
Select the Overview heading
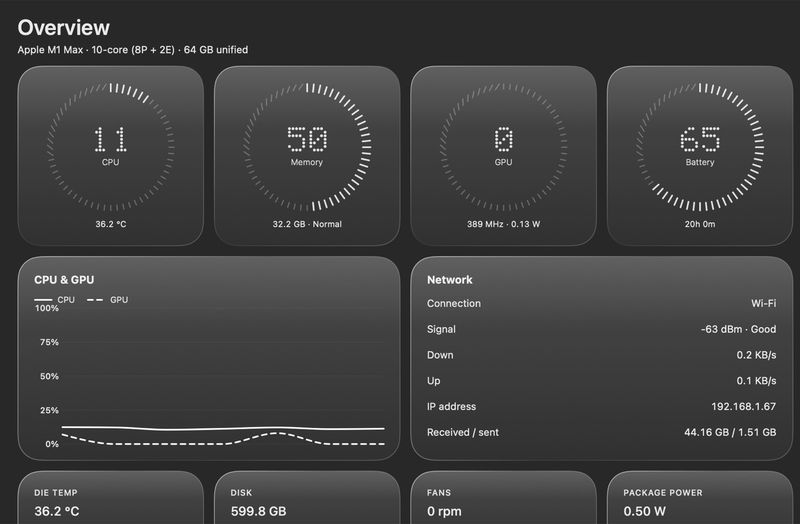tap(63, 28)
